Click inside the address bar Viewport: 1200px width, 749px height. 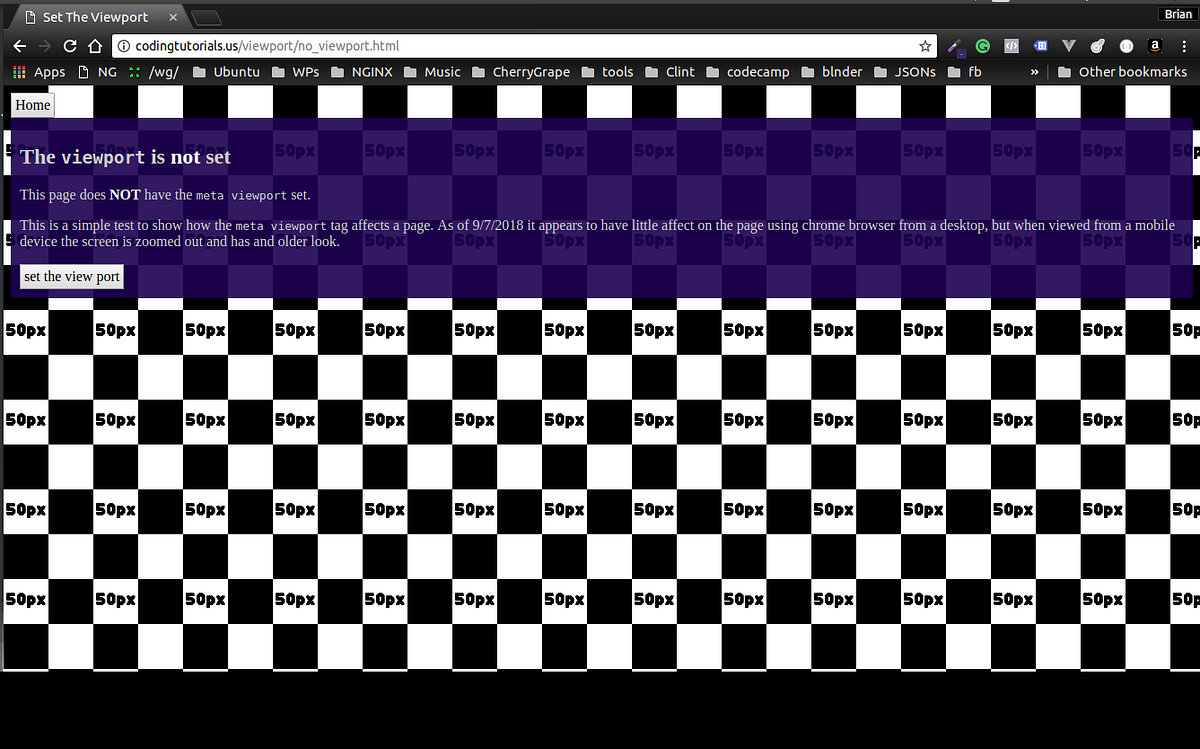400,45
